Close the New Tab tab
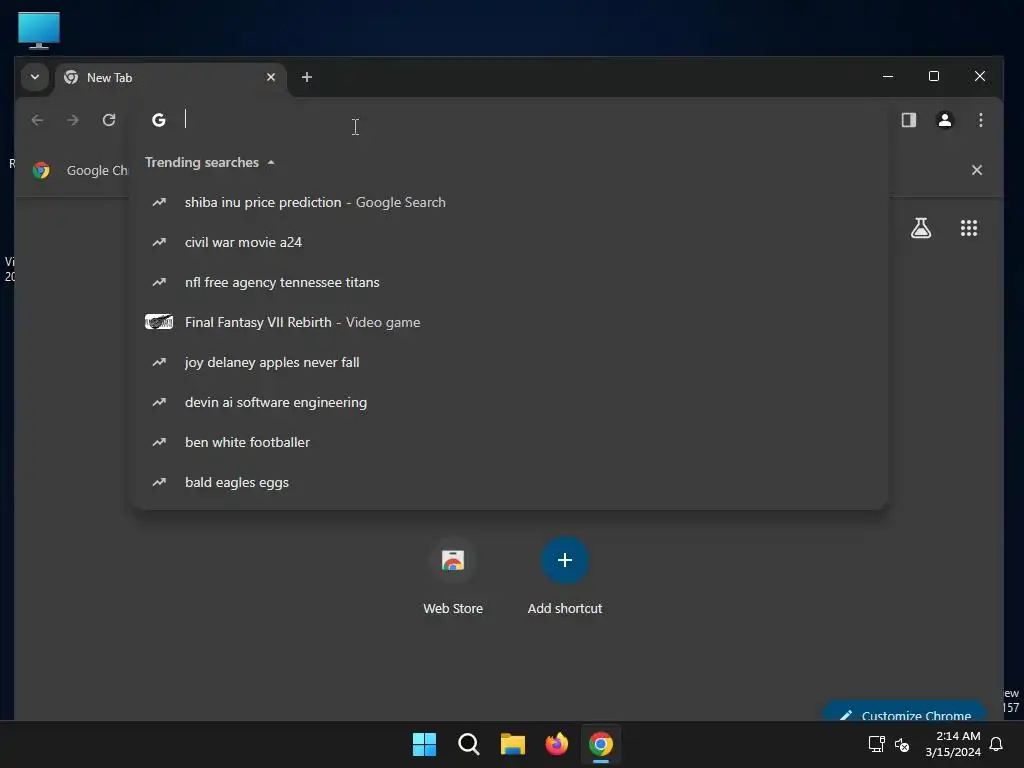1024x768 pixels. coord(271,77)
